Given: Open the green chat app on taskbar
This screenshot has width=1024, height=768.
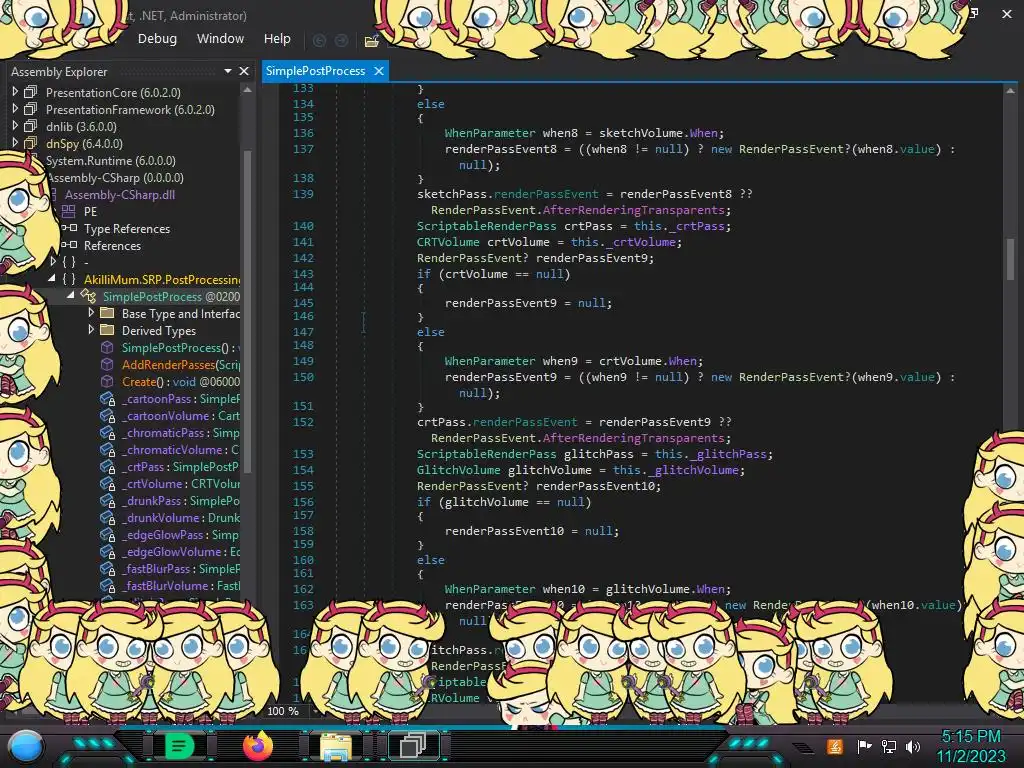Looking at the screenshot, I should click(x=179, y=746).
